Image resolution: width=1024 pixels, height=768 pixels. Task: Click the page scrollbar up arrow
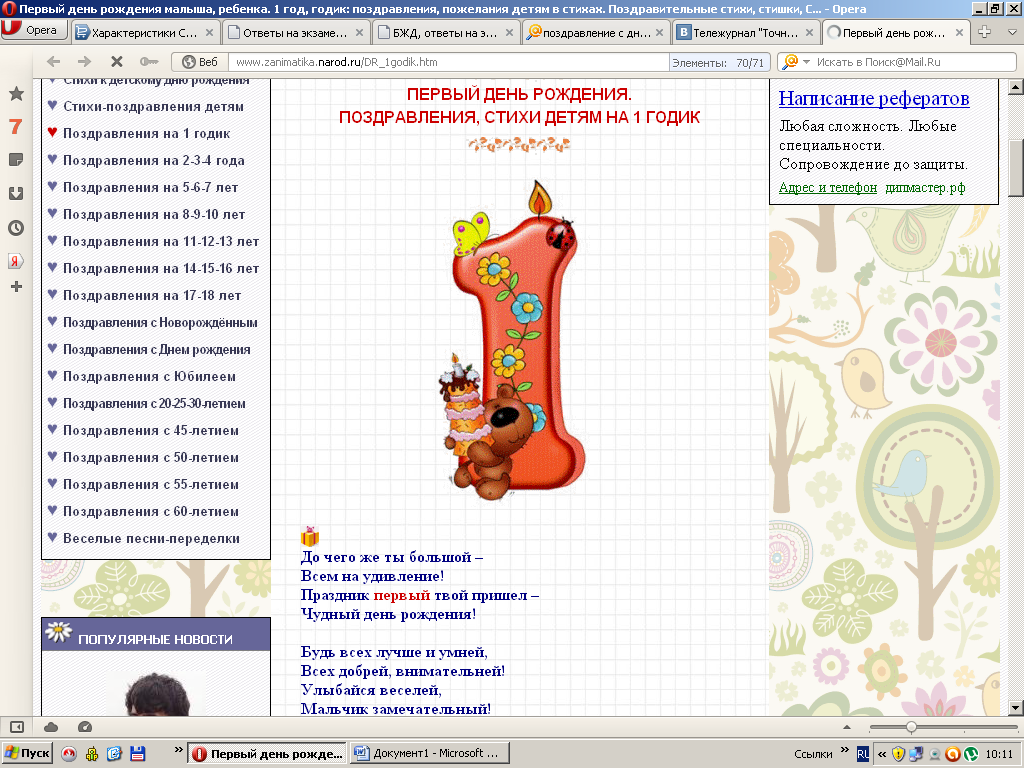tap(1016, 87)
